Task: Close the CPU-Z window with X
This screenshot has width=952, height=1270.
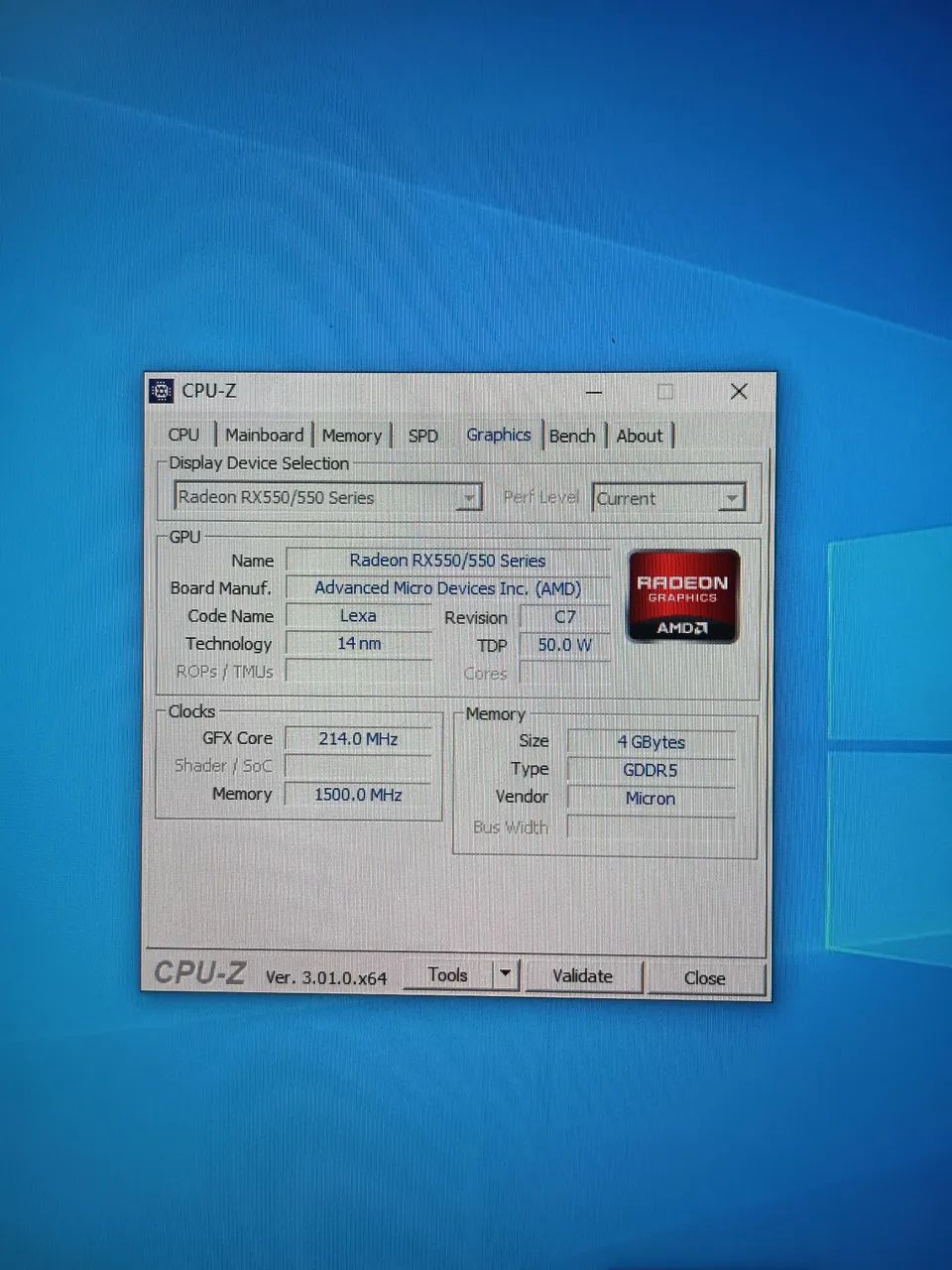Action: [x=739, y=392]
